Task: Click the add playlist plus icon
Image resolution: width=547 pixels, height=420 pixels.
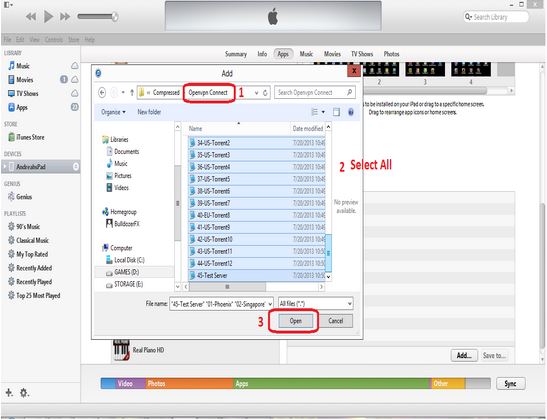Action: [9, 393]
